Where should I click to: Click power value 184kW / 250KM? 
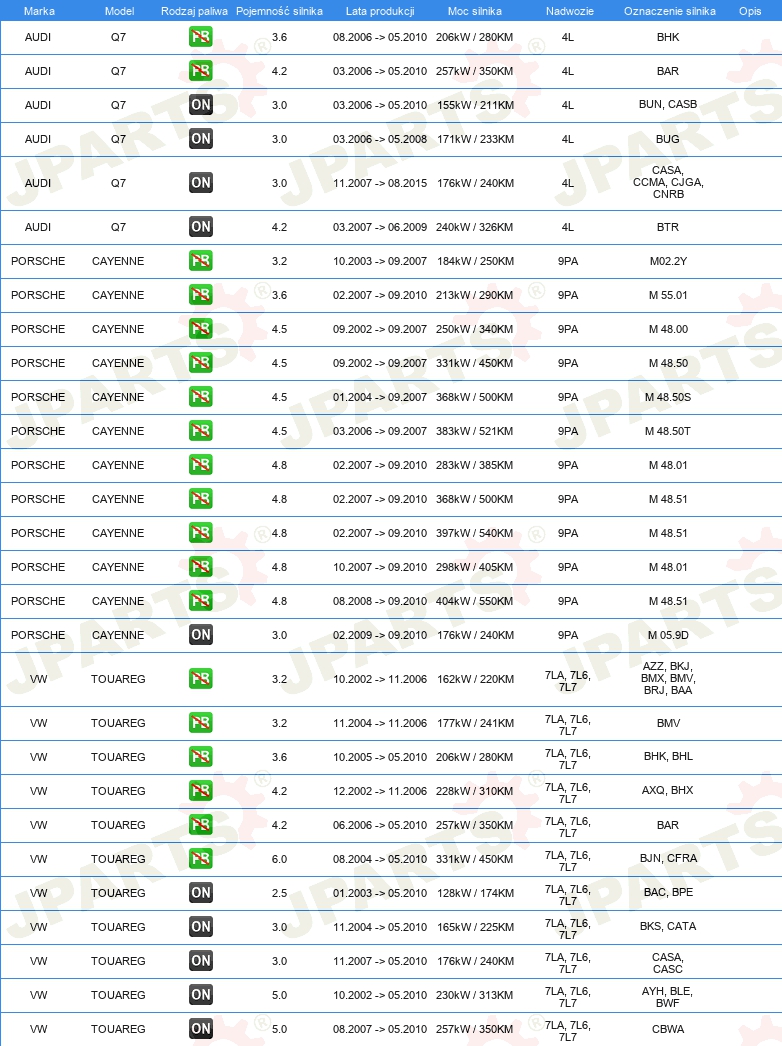click(x=475, y=262)
